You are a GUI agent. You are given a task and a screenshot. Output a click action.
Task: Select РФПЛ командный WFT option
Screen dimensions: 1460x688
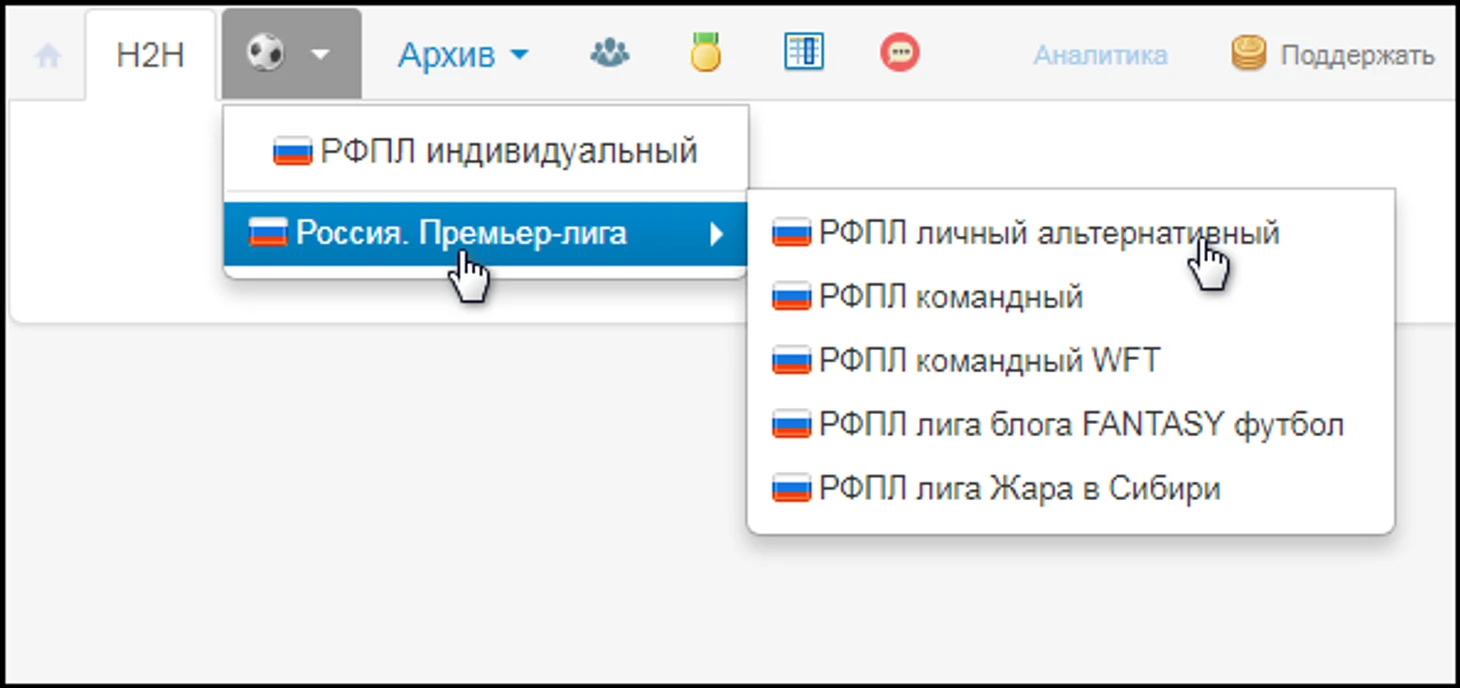coord(965,359)
